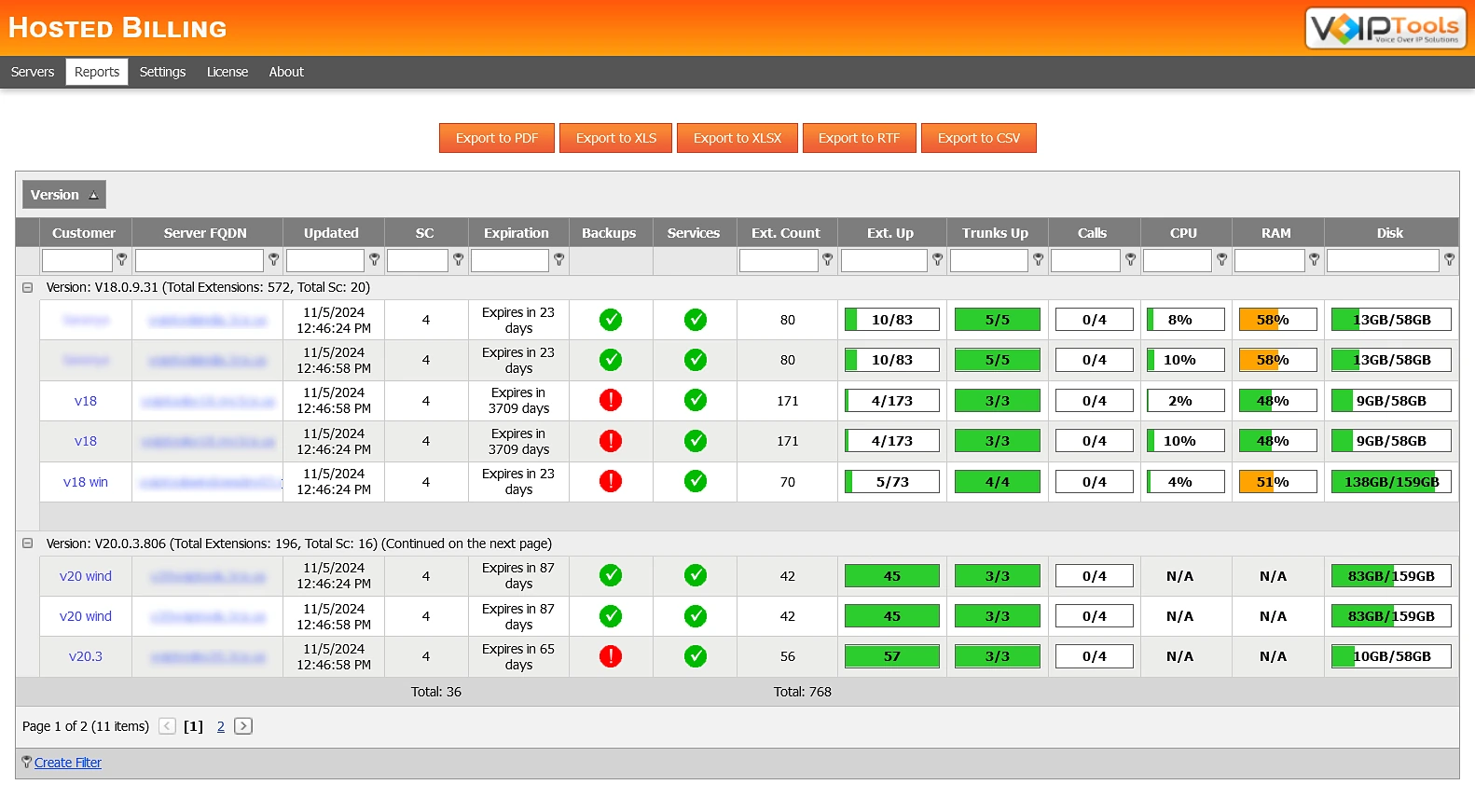Image resolution: width=1475 pixels, height=812 pixels.
Task: Click the 51% RAM usage bar
Action: (x=1277, y=482)
